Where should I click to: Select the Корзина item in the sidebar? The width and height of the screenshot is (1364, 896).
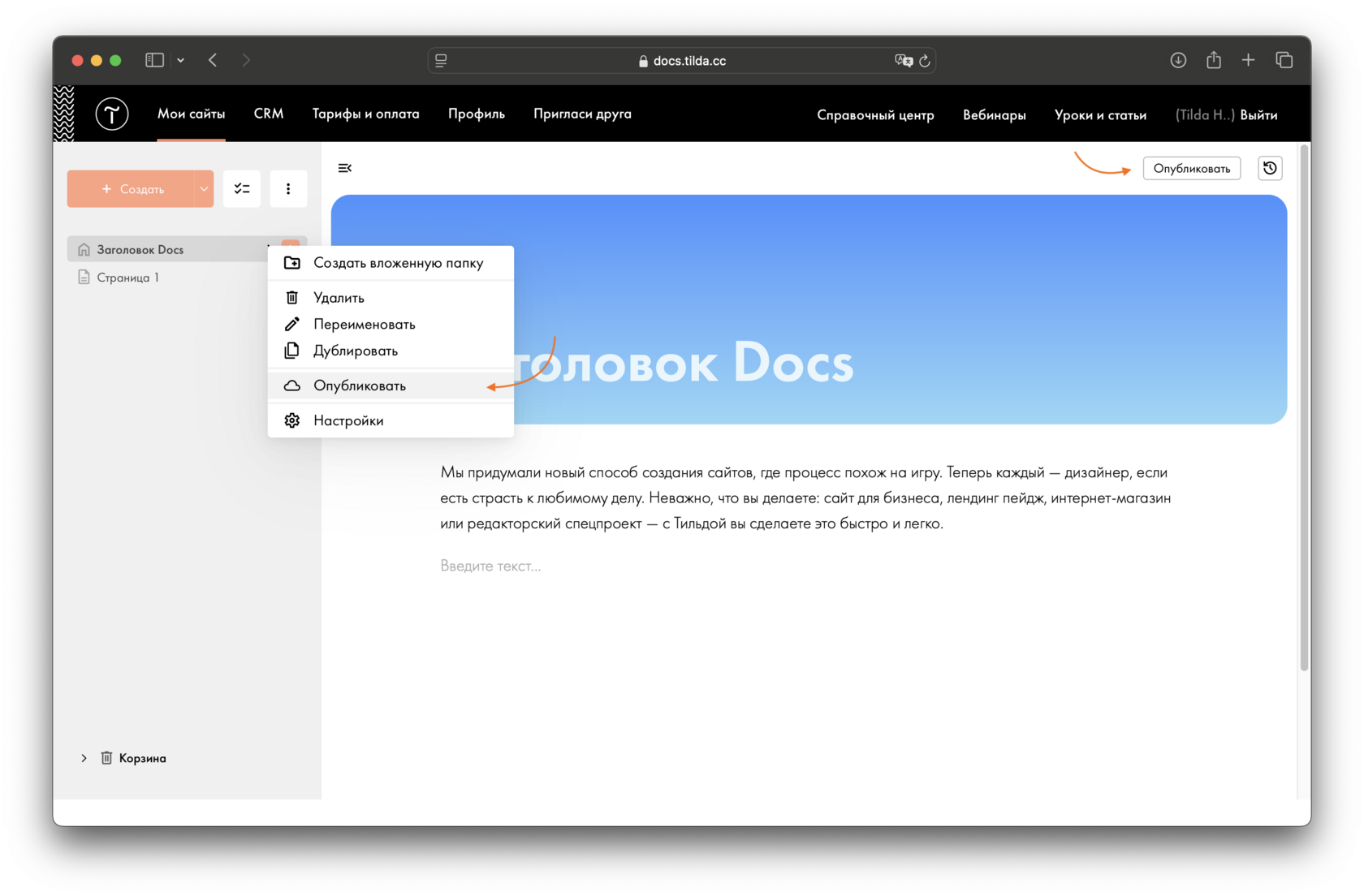pyautogui.click(x=142, y=758)
